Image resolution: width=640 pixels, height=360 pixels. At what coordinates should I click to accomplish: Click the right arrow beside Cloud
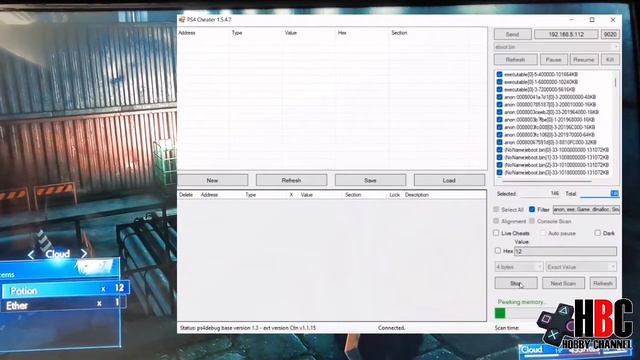coord(84,253)
